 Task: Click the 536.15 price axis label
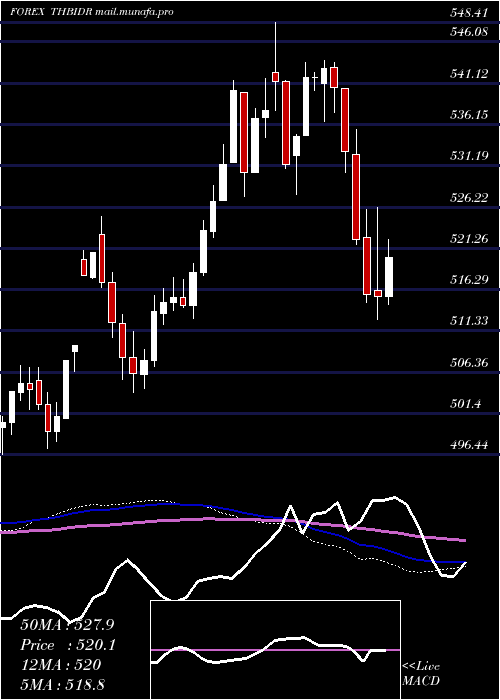click(469, 115)
